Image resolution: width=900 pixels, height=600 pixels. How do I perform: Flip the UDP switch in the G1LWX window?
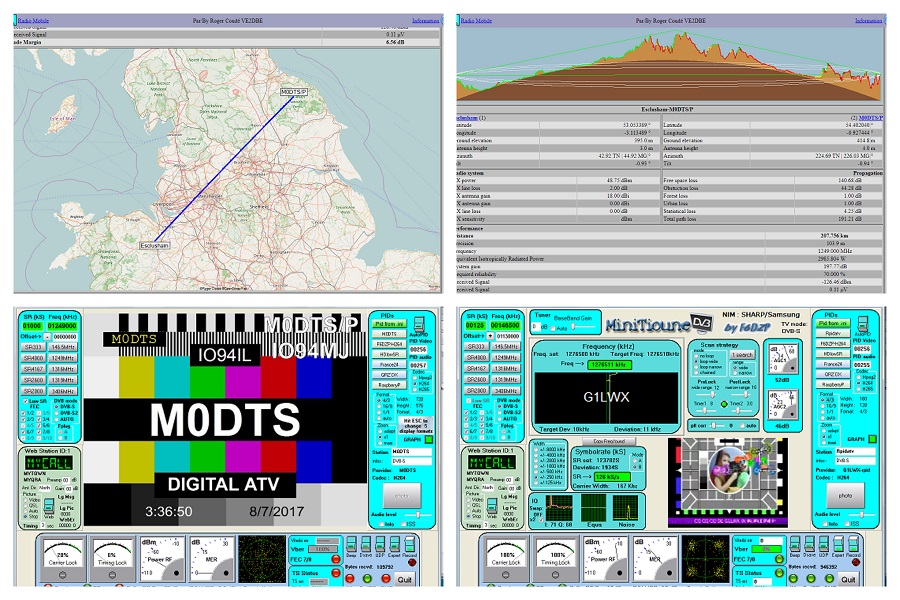pos(824,544)
